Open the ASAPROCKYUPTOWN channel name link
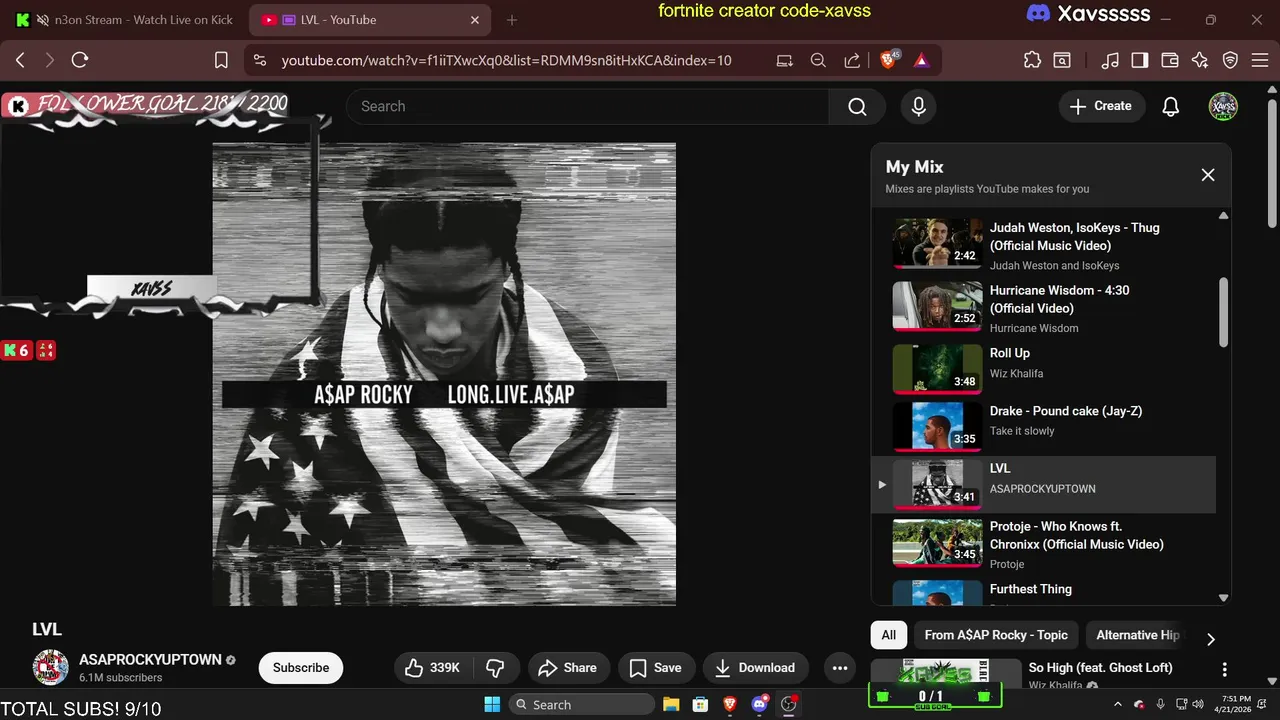Image resolution: width=1280 pixels, height=720 pixels. (150, 660)
